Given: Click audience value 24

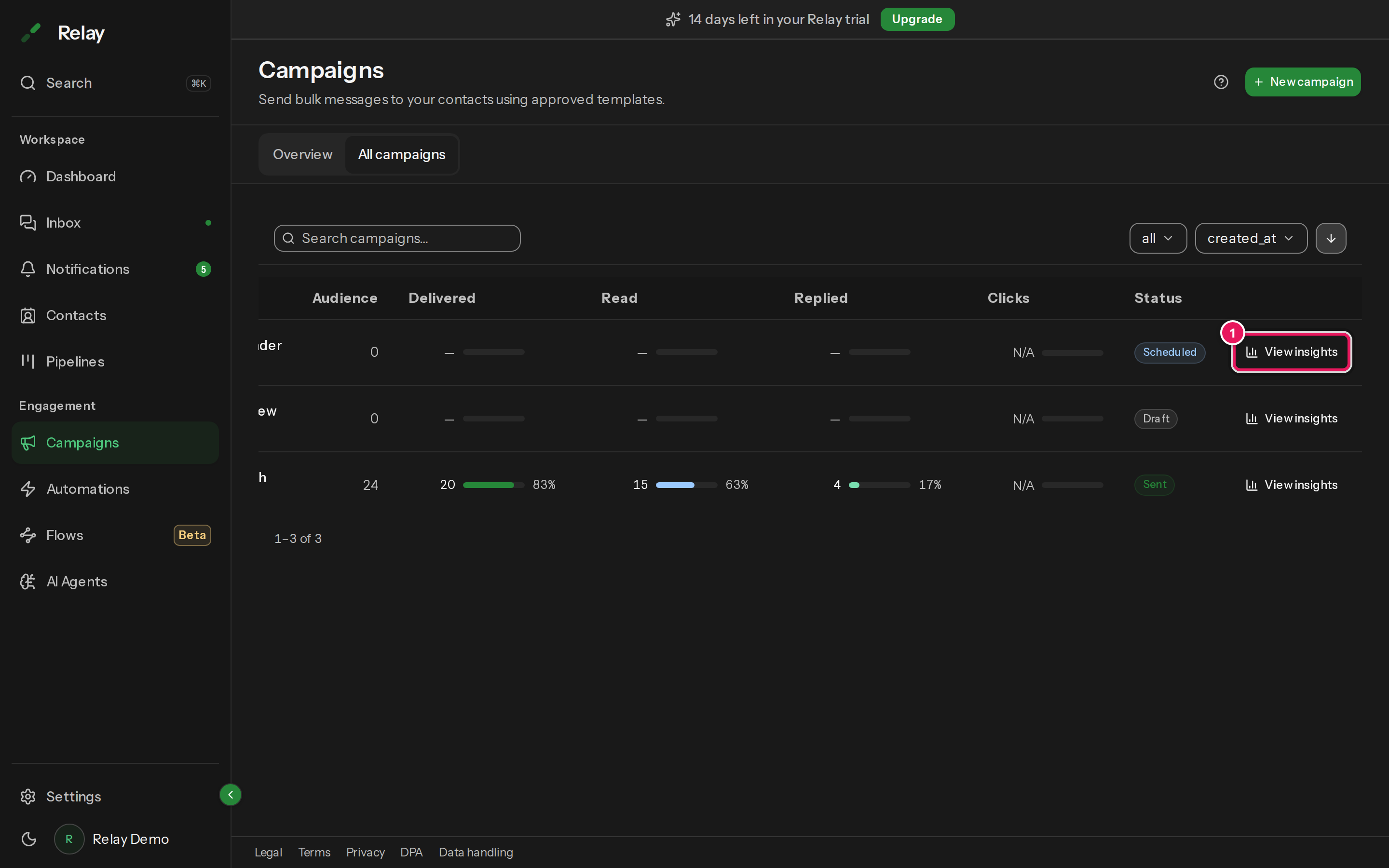Looking at the screenshot, I should pos(370,485).
